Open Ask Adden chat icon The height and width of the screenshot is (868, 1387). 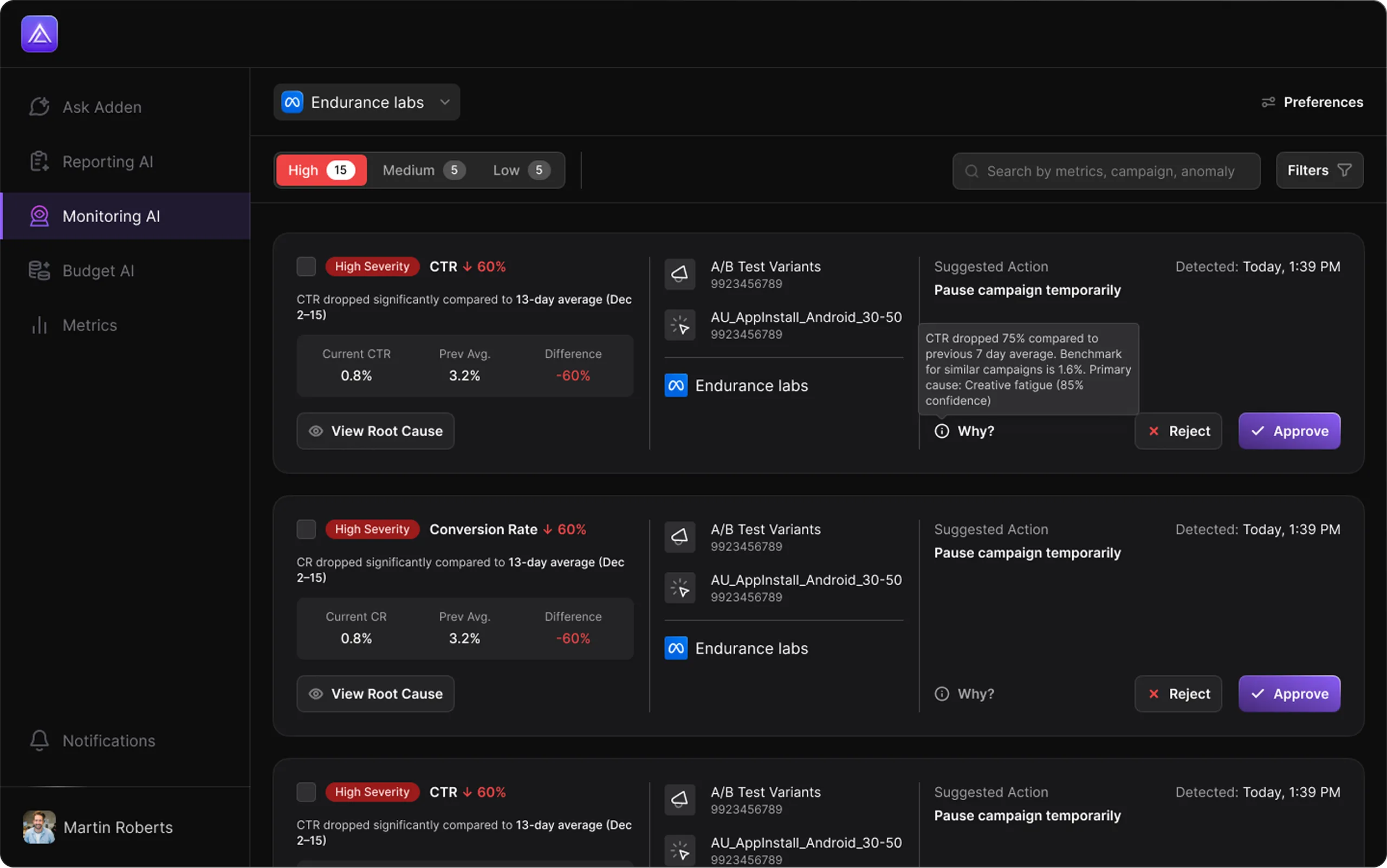[x=39, y=107]
